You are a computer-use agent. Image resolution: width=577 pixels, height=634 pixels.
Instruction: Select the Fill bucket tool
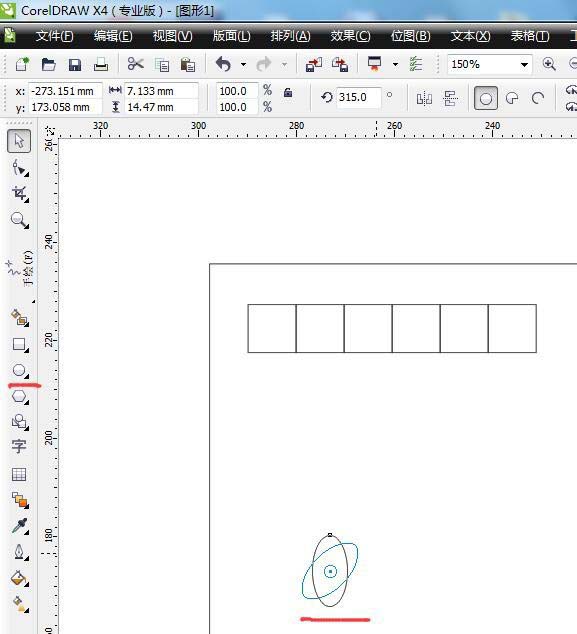pos(19,578)
